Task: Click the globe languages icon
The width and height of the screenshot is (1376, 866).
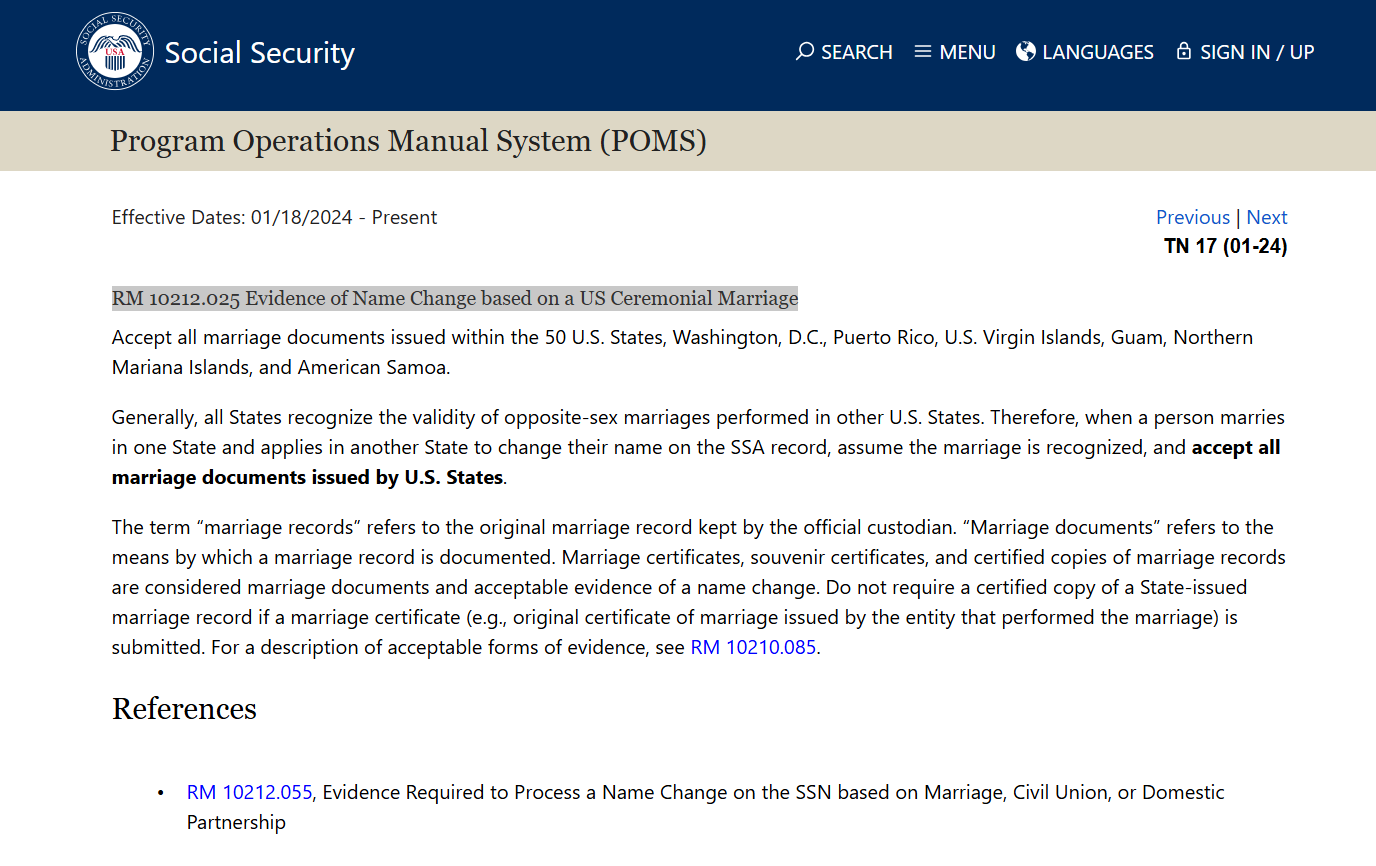Action: coord(1026,52)
